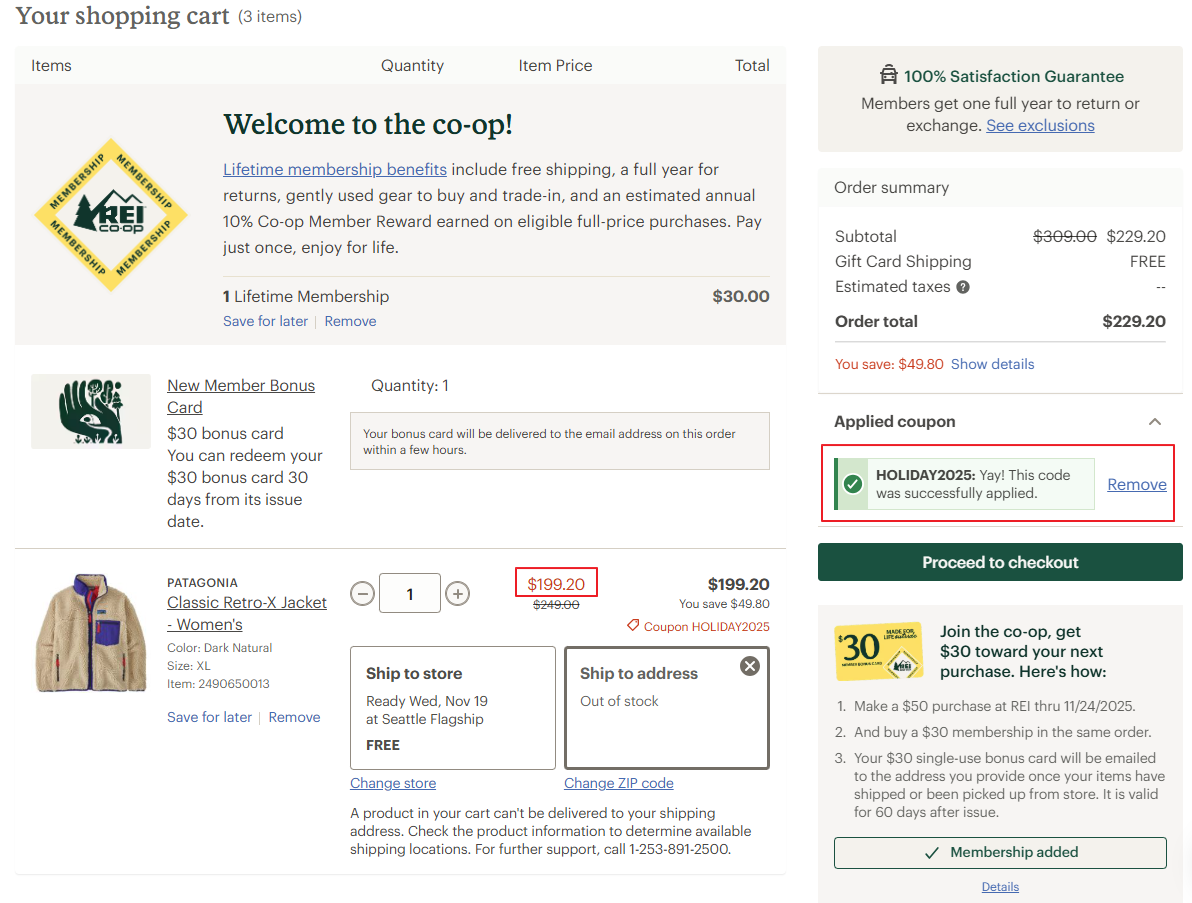This screenshot has height=903, width=1192.
Task: Click the minus quantity stepper icon
Action: pyautogui.click(x=363, y=594)
